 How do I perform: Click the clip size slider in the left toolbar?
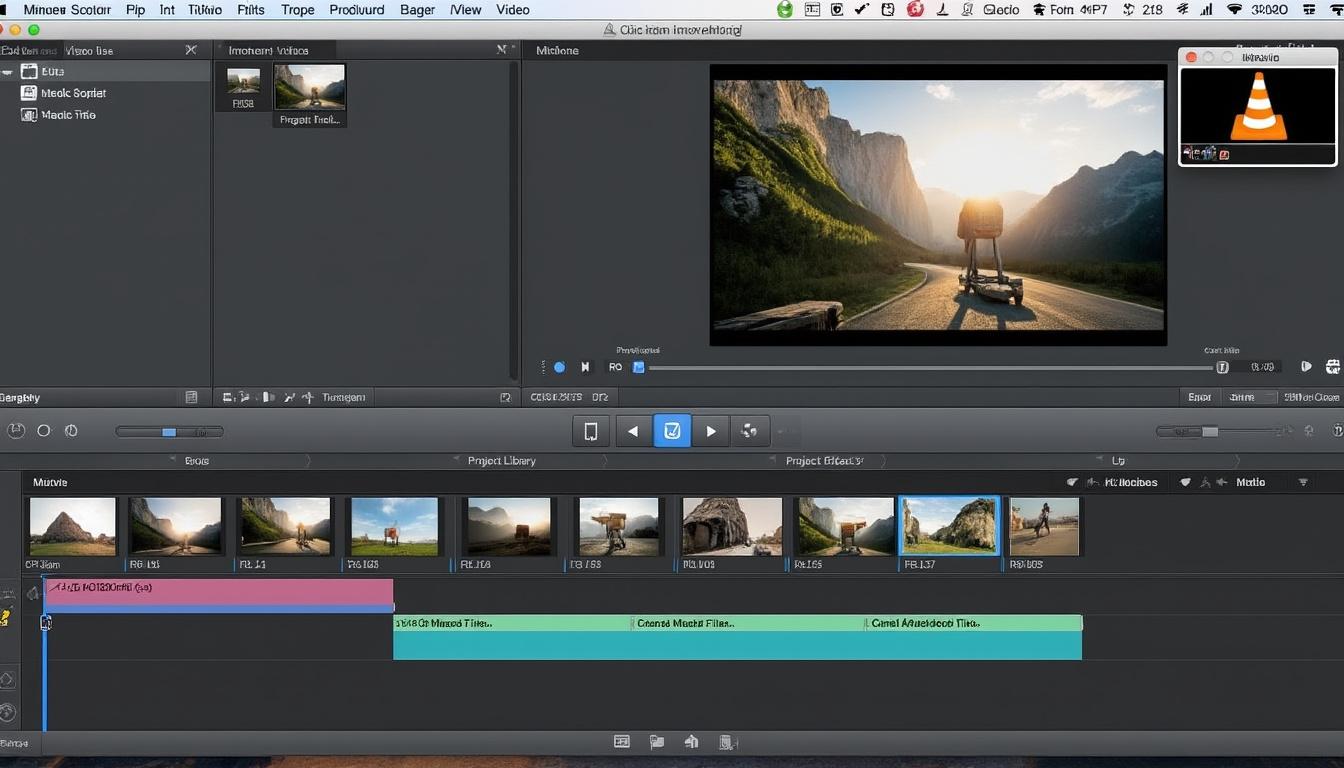coord(169,432)
